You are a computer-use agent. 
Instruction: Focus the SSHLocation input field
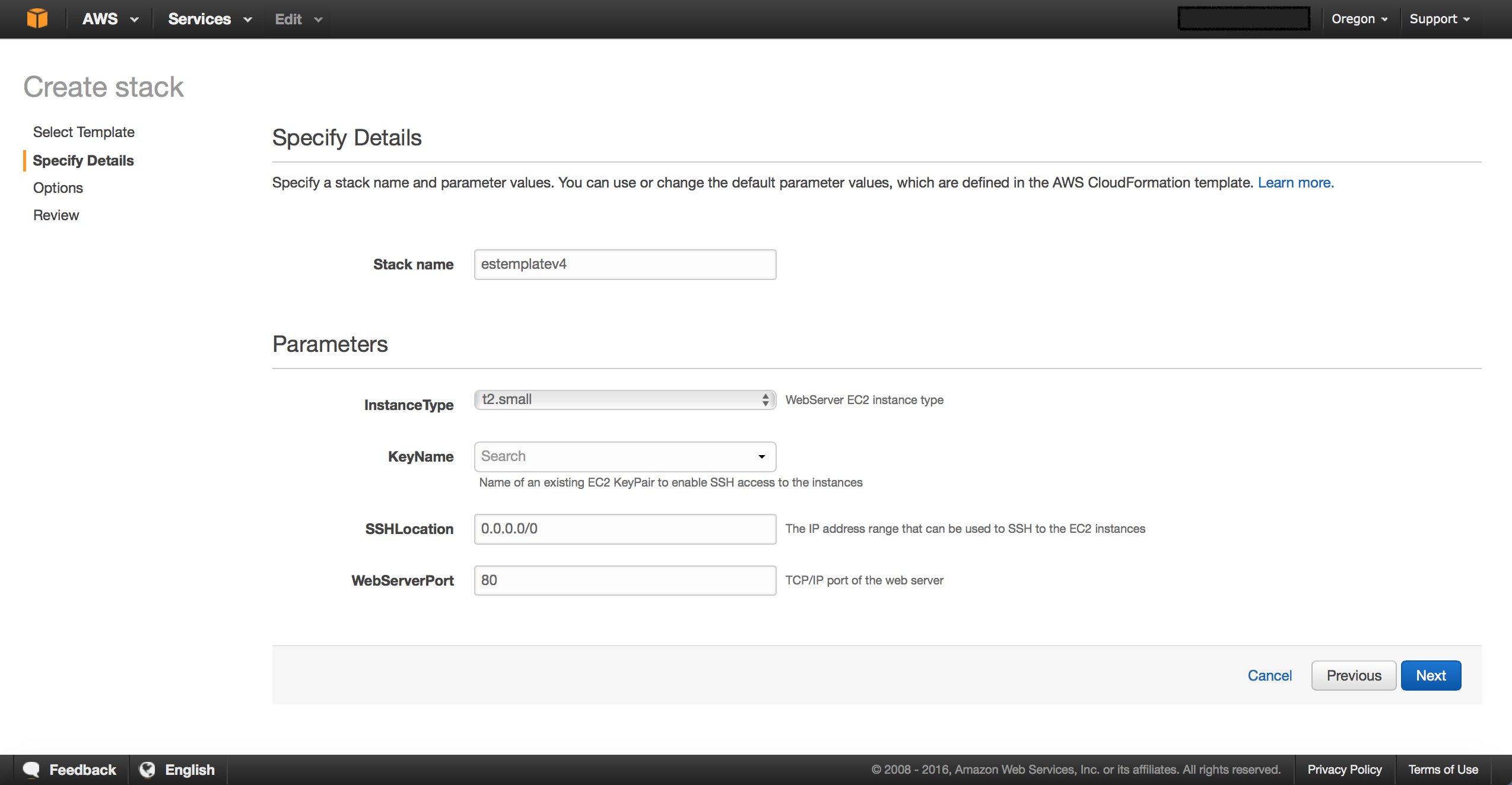click(625, 529)
